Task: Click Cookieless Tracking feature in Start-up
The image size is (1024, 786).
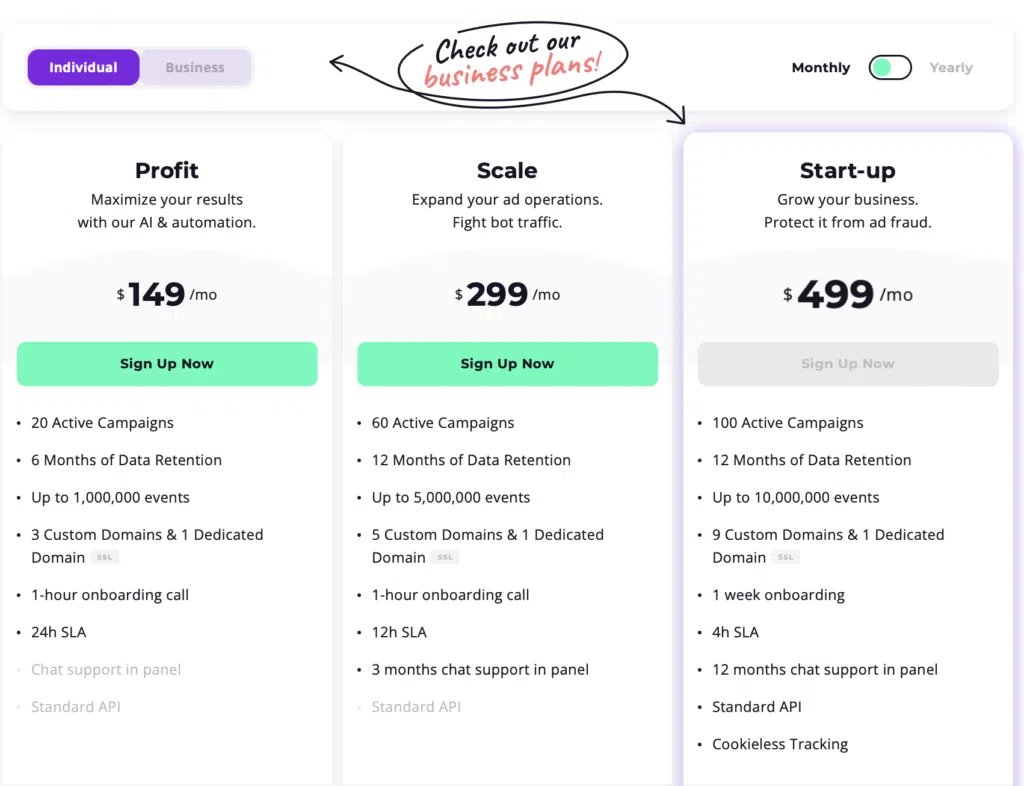Action: coord(780,744)
